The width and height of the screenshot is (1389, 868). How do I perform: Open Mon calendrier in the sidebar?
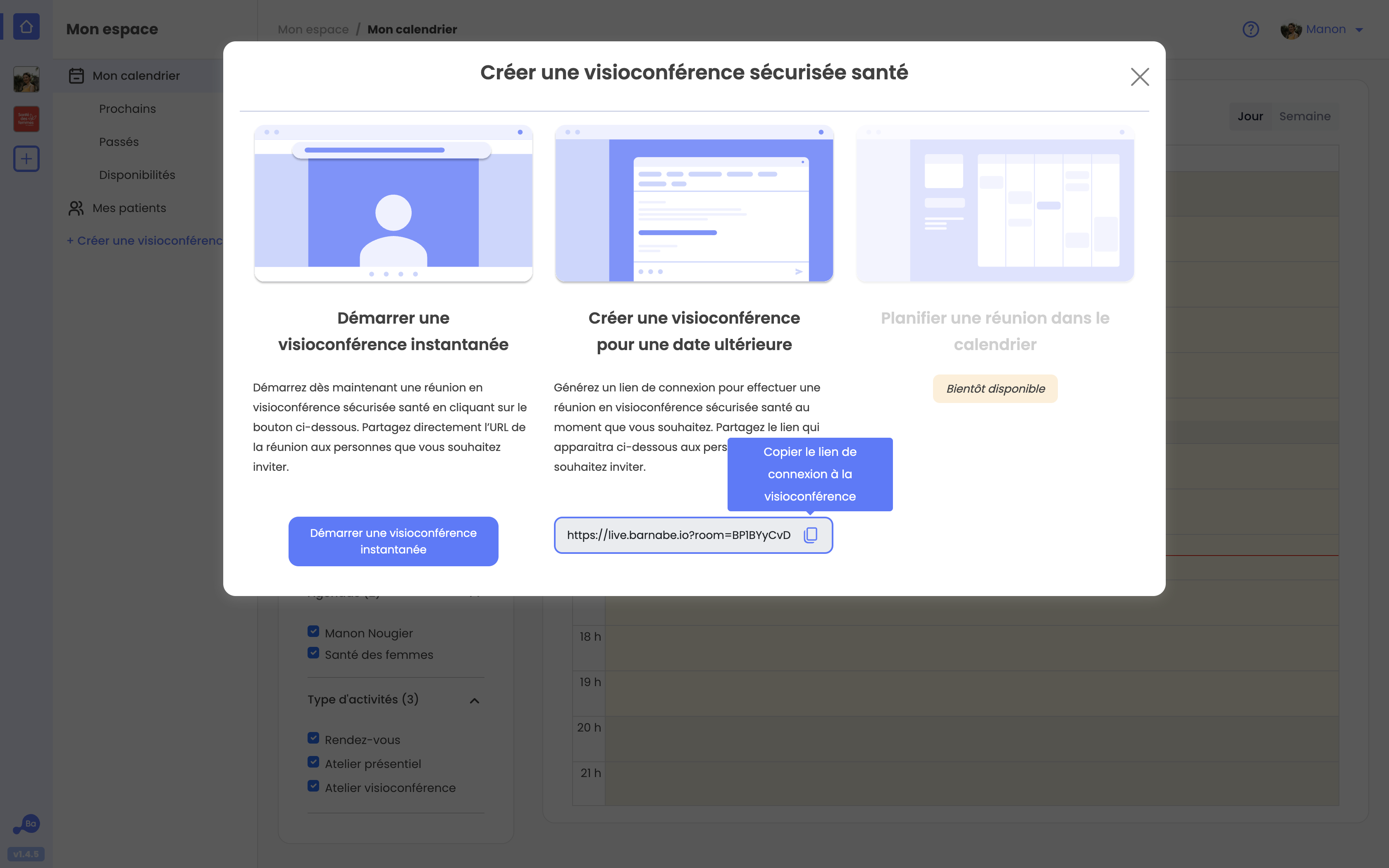(136, 76)
